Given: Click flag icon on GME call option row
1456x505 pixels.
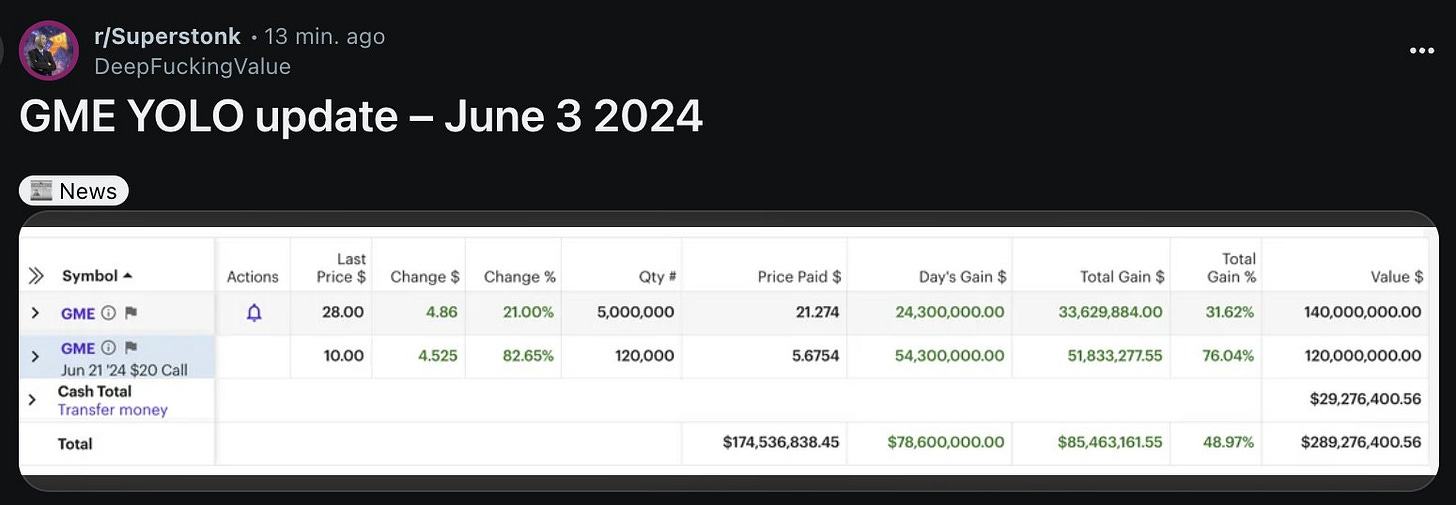Looking at the screenshot, I should tap(130, 348).
